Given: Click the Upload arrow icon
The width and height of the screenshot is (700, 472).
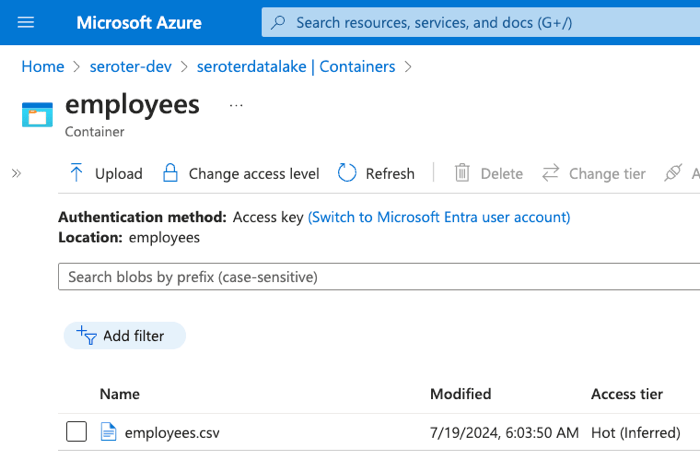Looking at the screenshot, I should coord(77,173).
